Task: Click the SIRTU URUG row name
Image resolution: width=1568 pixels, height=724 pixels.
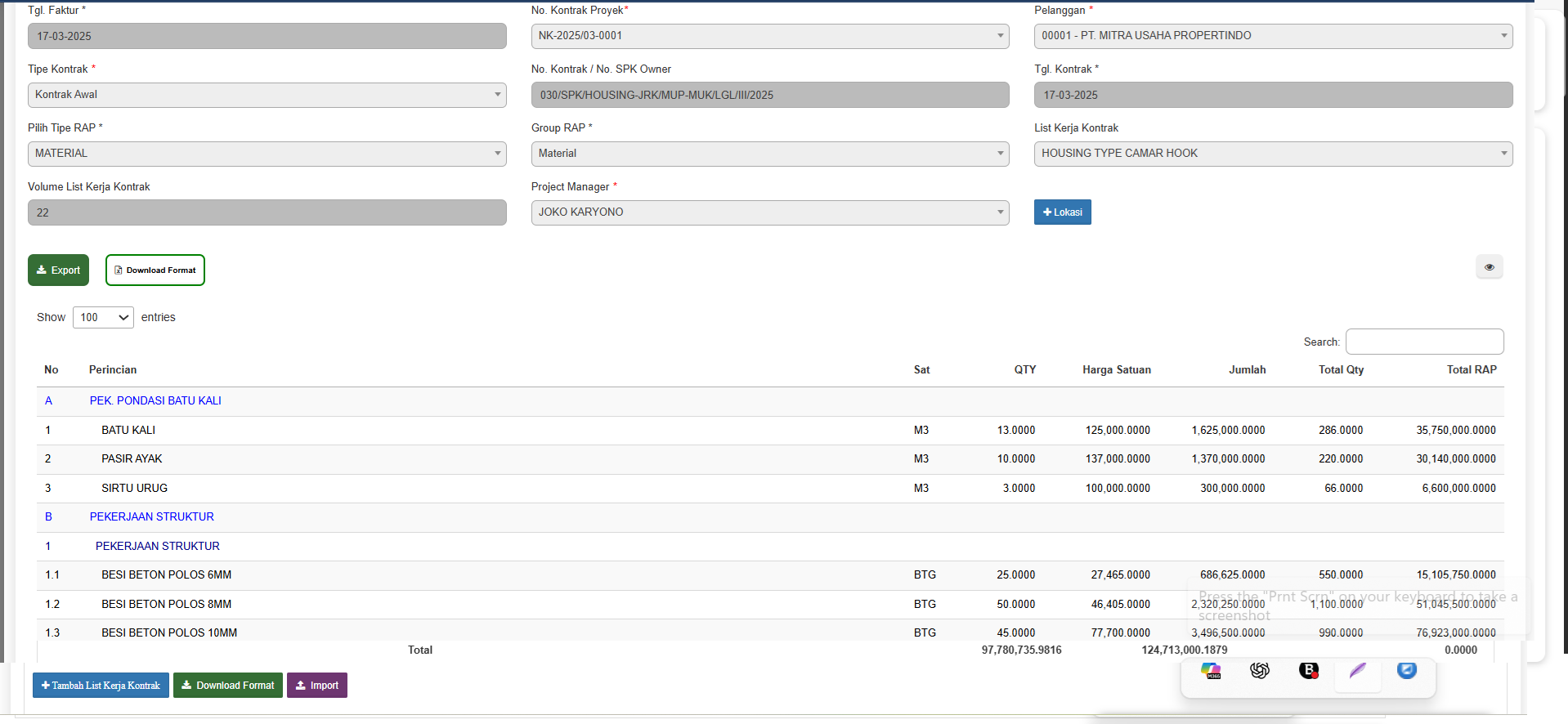Action: (134, 489)
